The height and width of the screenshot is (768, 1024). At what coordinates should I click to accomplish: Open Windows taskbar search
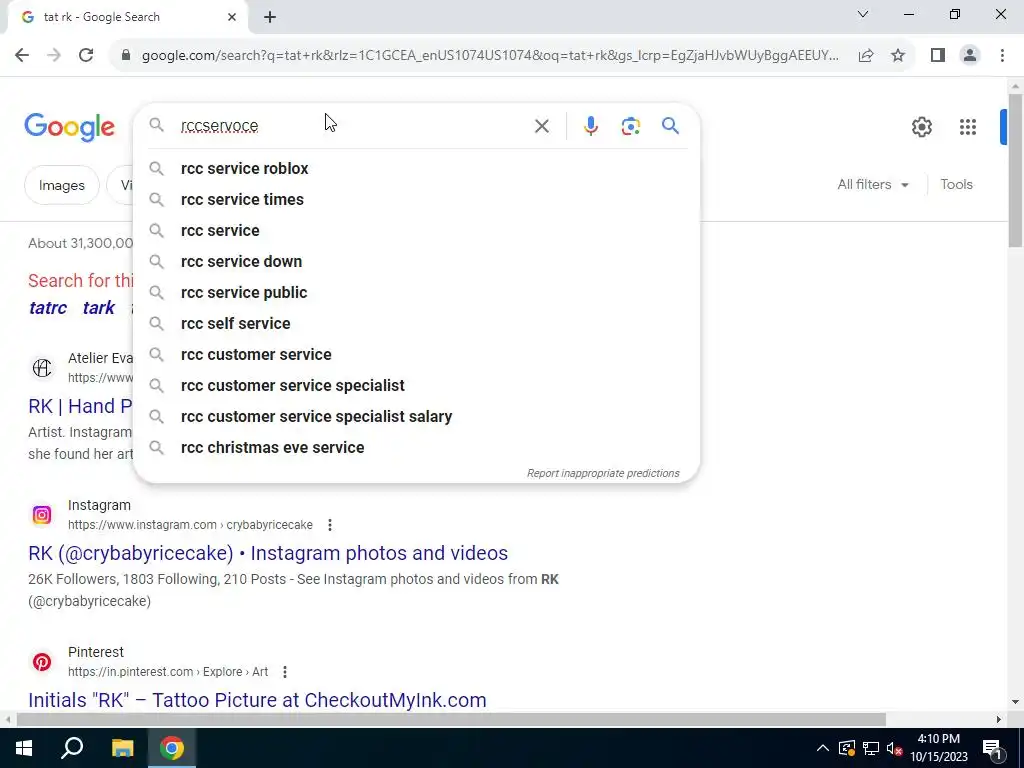(72, 748)
